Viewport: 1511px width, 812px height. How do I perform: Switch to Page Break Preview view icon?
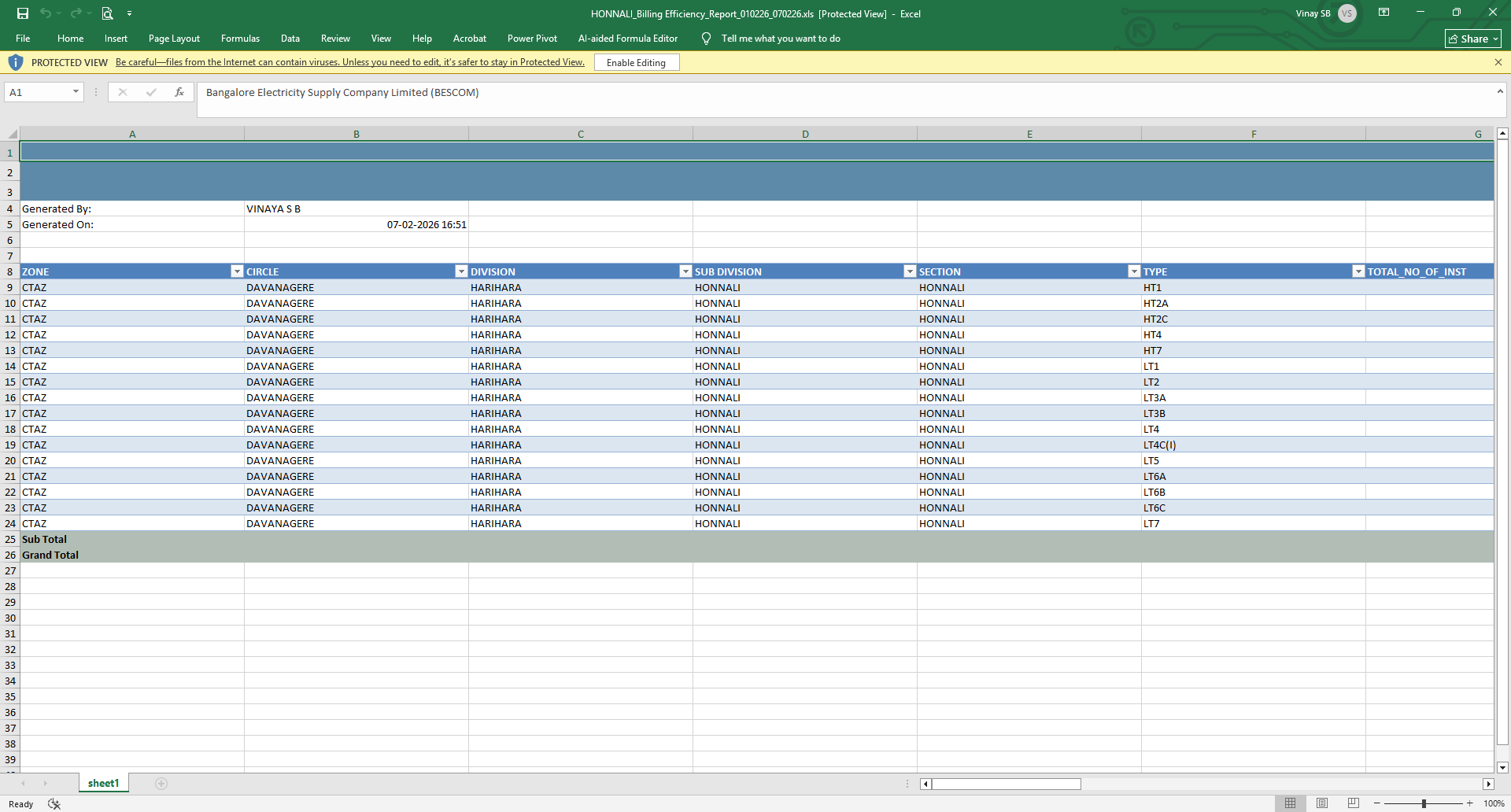point(1353,803)
